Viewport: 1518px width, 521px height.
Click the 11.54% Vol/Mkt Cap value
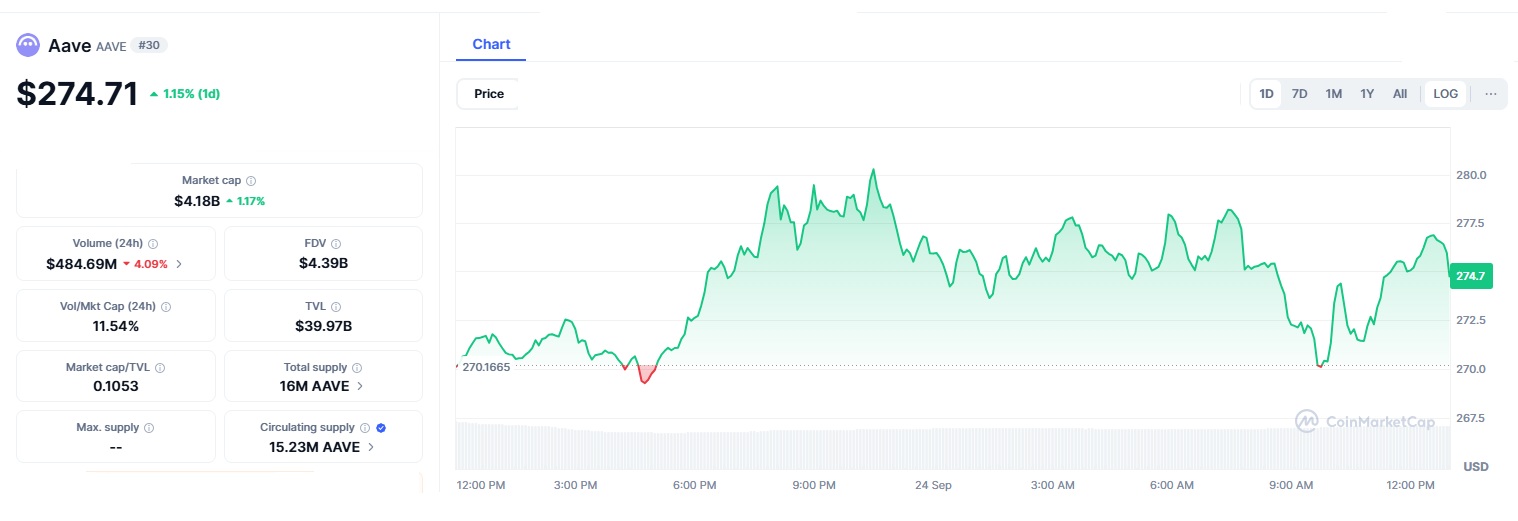pos(116,326)
